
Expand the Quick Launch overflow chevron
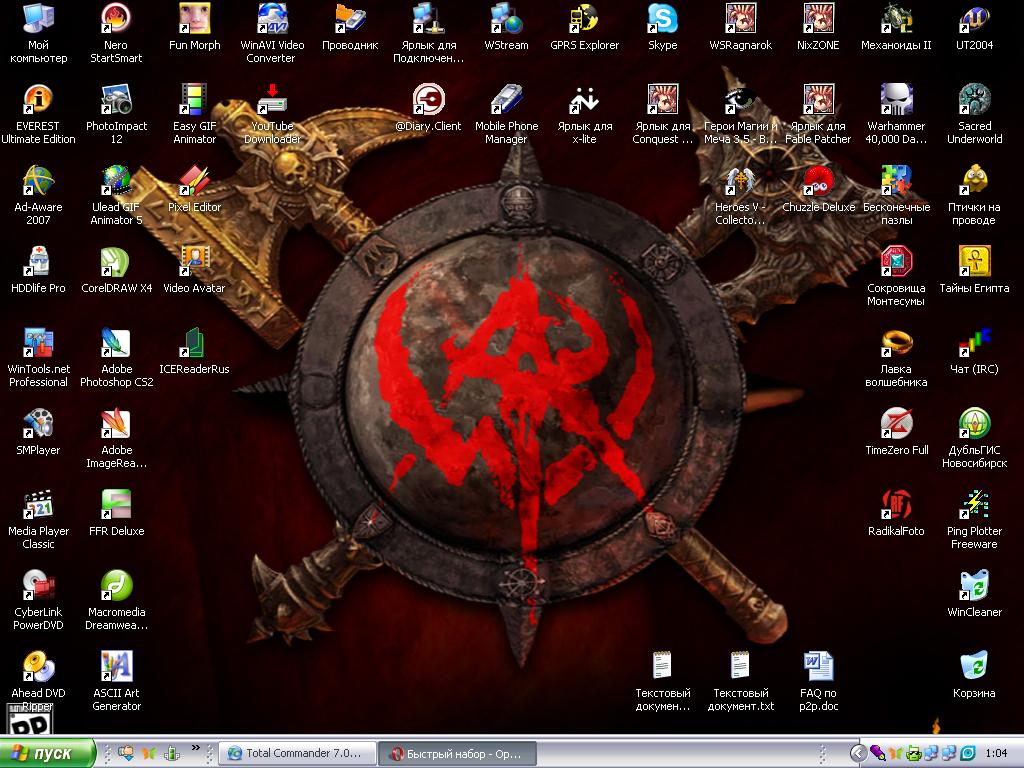[x=196, y=747]
